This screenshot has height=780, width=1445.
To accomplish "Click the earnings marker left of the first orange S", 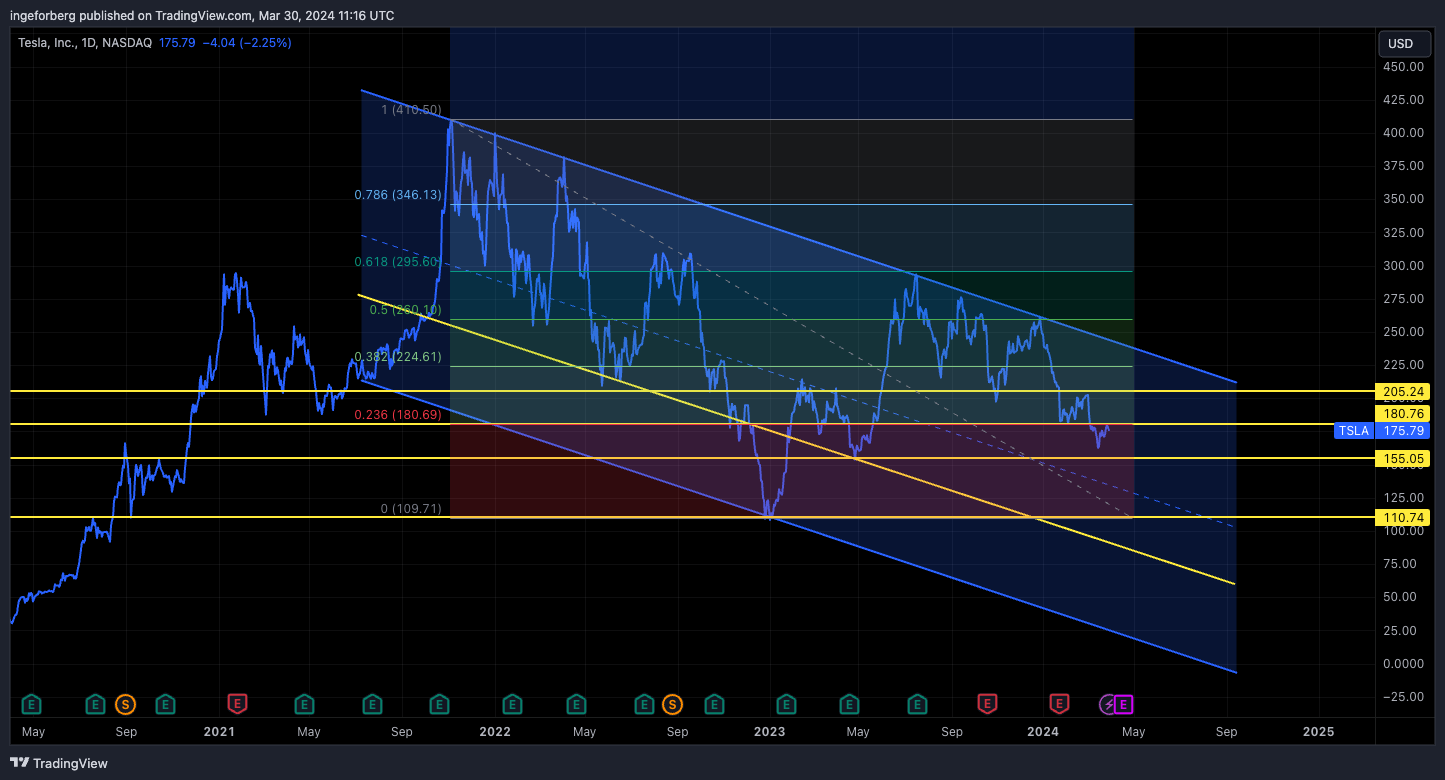I will [95, 704].
